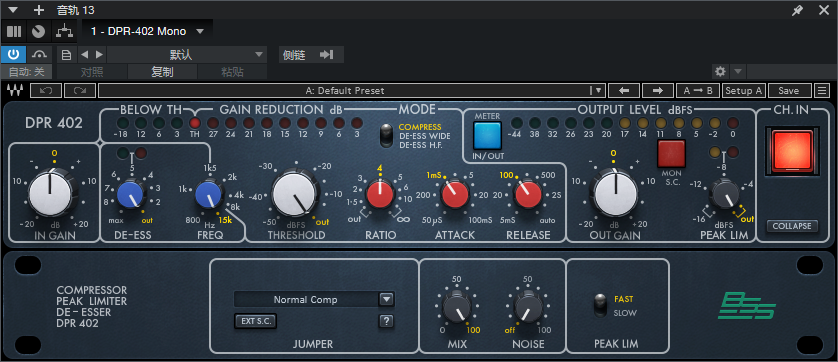The height and width of the screenshot is (362, 838).
Task: Click the Waves undo arrow
Action: (x=46, y=90)
